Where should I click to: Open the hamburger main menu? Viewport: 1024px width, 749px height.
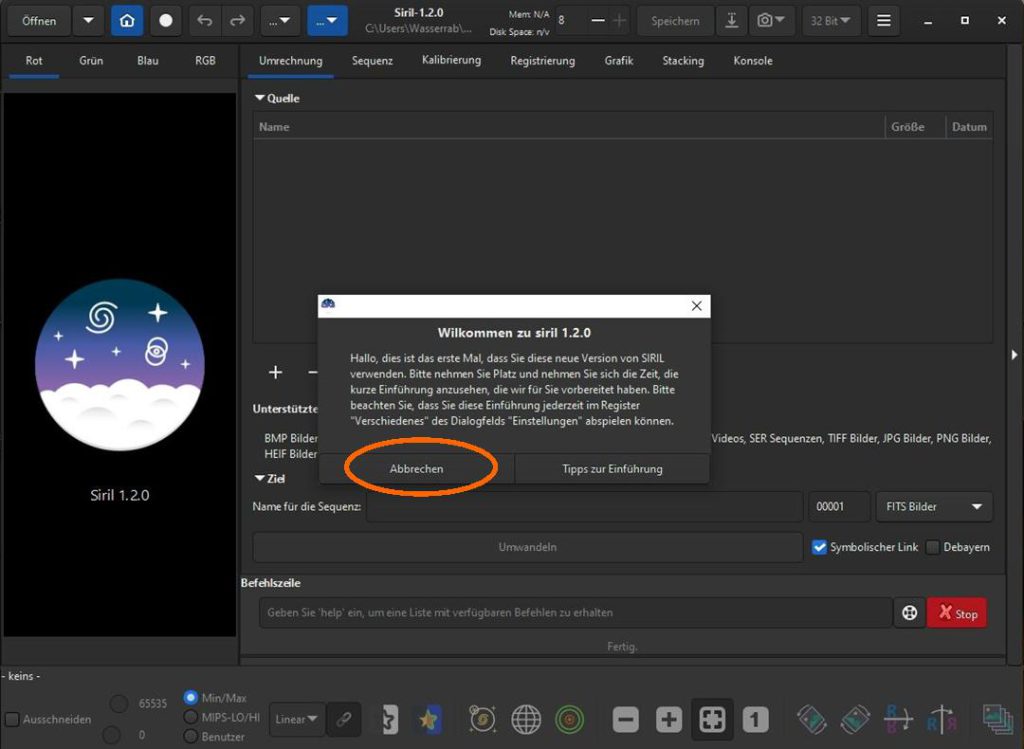pos(883,20)
